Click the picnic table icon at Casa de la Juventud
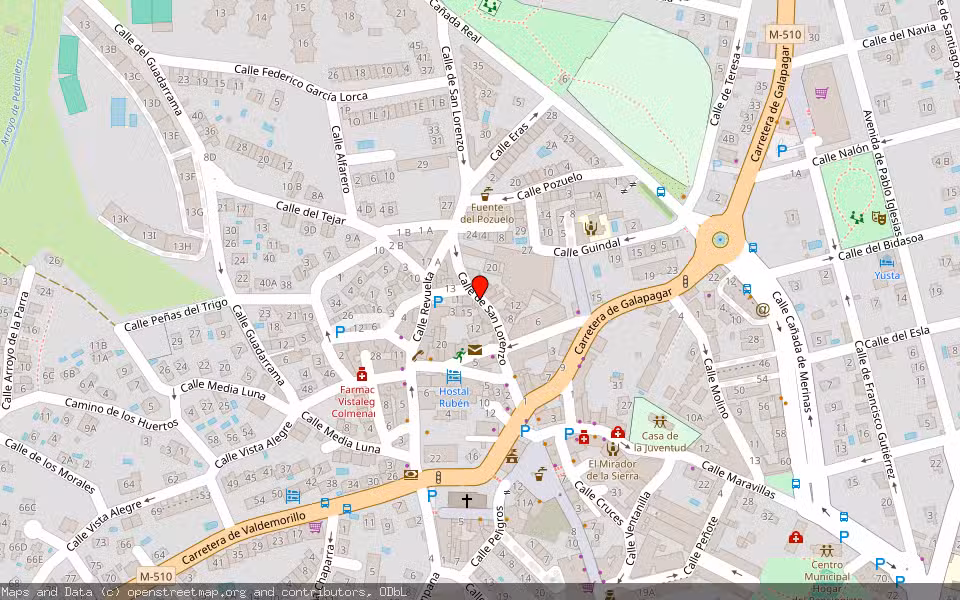This screenshot has width=960, height=600. click(x=660, y=421)
